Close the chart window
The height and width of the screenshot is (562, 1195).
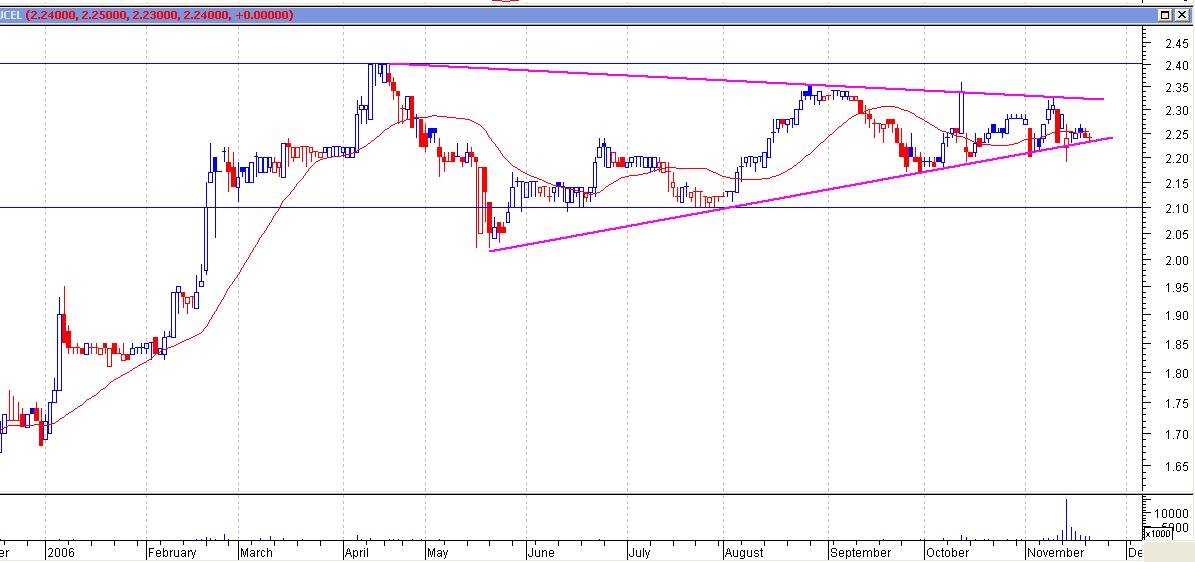1181,14
